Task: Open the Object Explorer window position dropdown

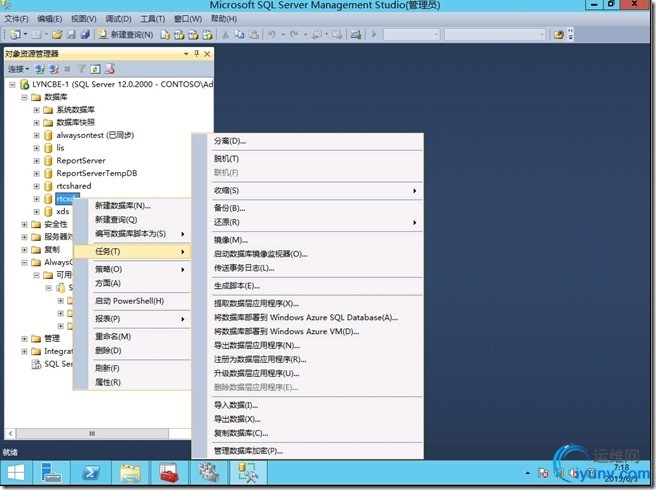Action: pyautogui.click(x=186, y=54)
